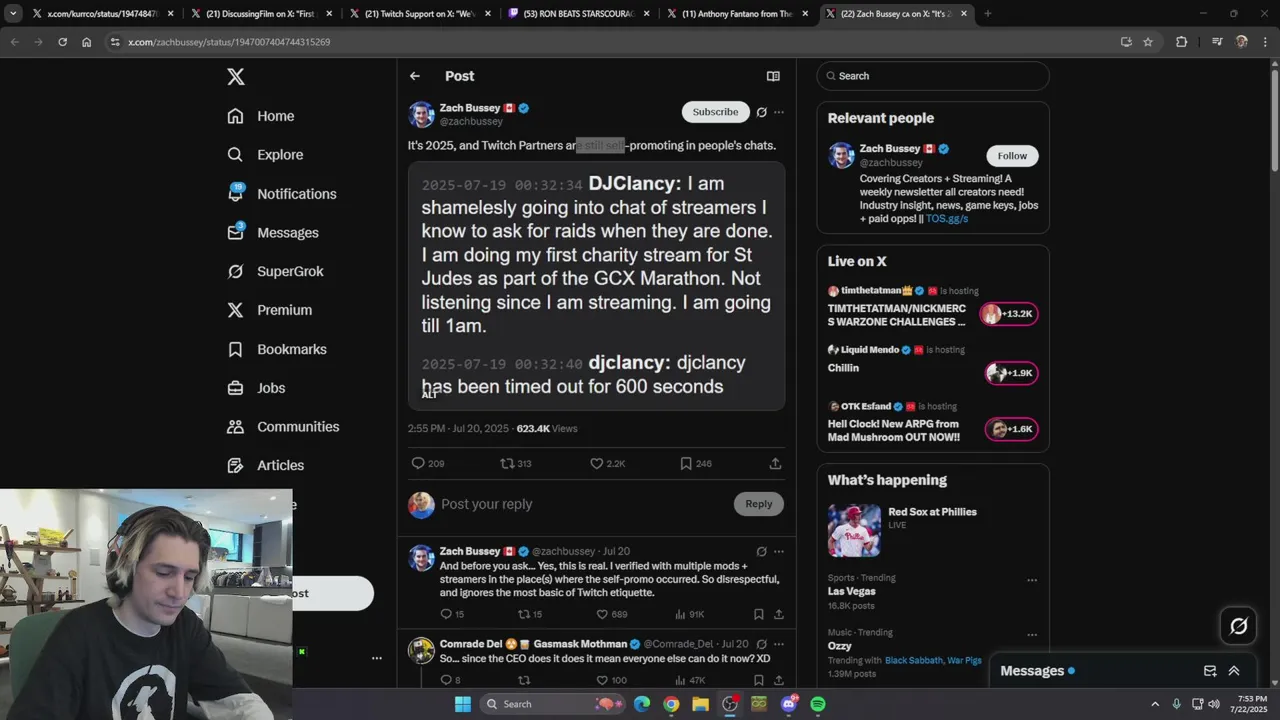Open Articles from sidebar
The width and height of the screenshot is (1280, 720).
pos(265,465)
